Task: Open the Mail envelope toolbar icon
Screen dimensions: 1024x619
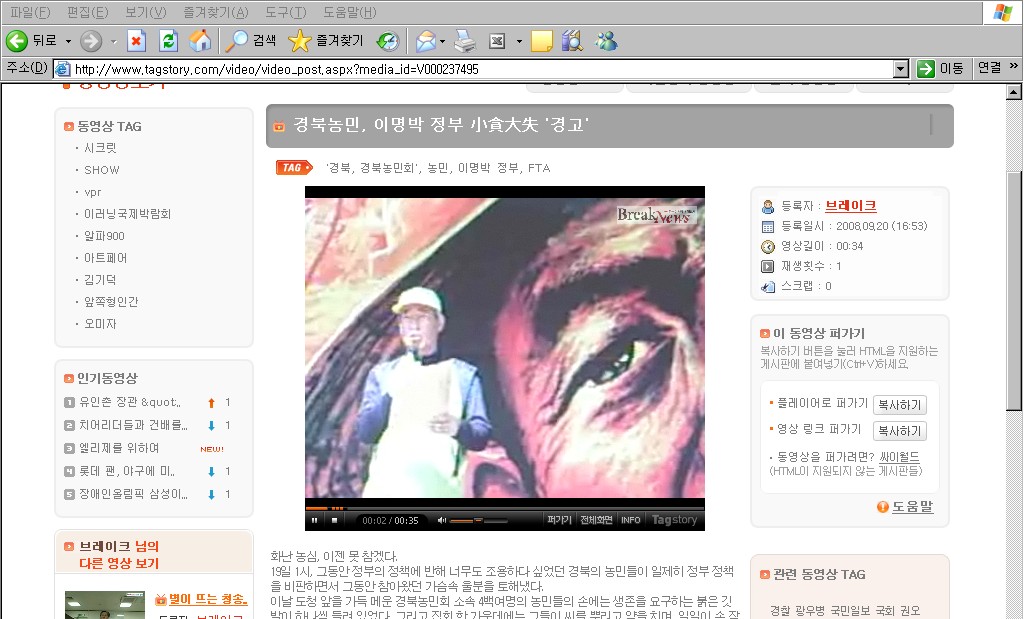Action: tap(425, 41)
